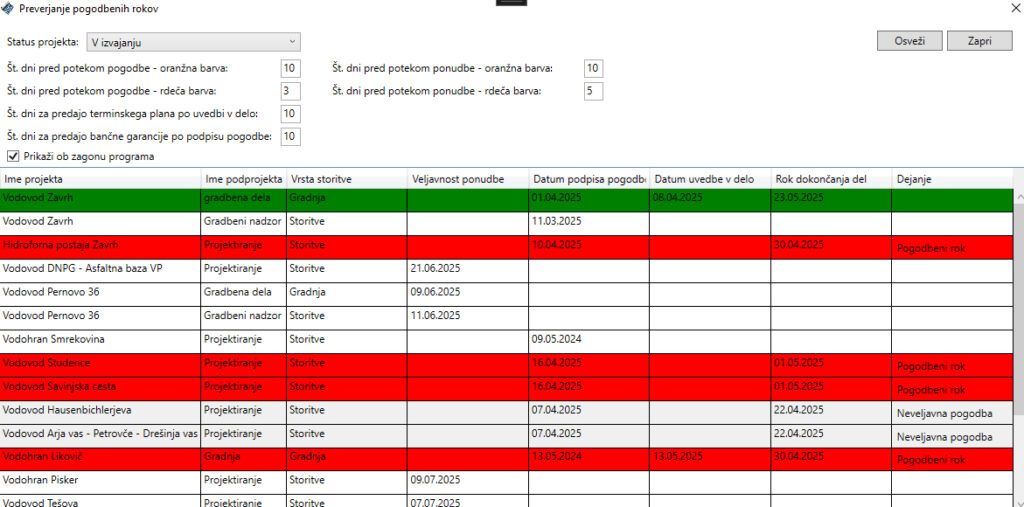The image size is (1024, 507).
Task: Edit days before contract expiry orange field
Action: [x=290, y=68]
